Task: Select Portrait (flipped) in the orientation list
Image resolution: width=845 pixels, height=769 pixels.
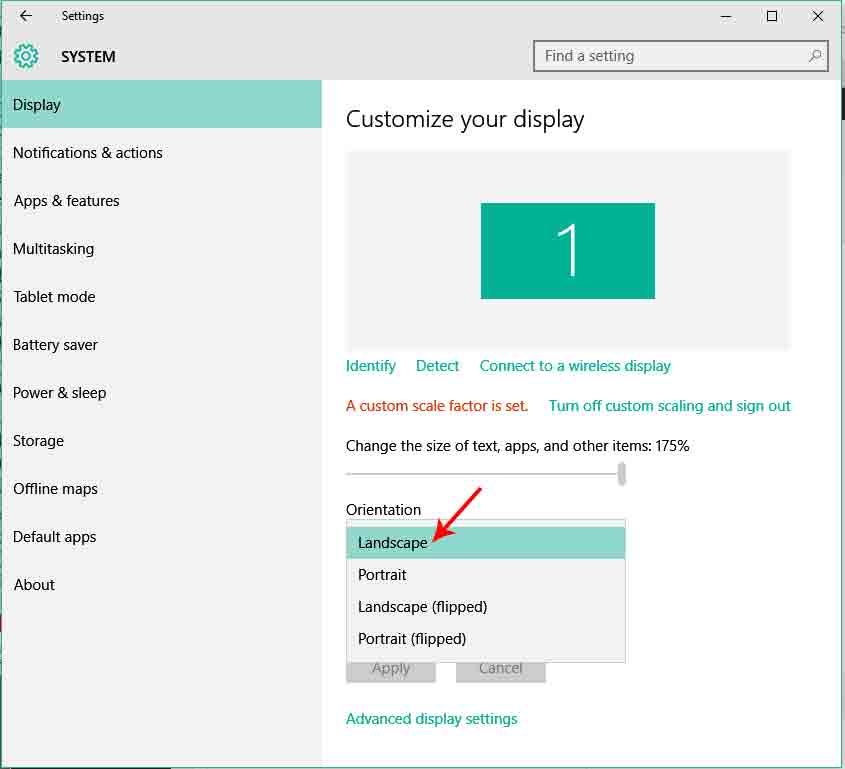Action: point(411,638)
